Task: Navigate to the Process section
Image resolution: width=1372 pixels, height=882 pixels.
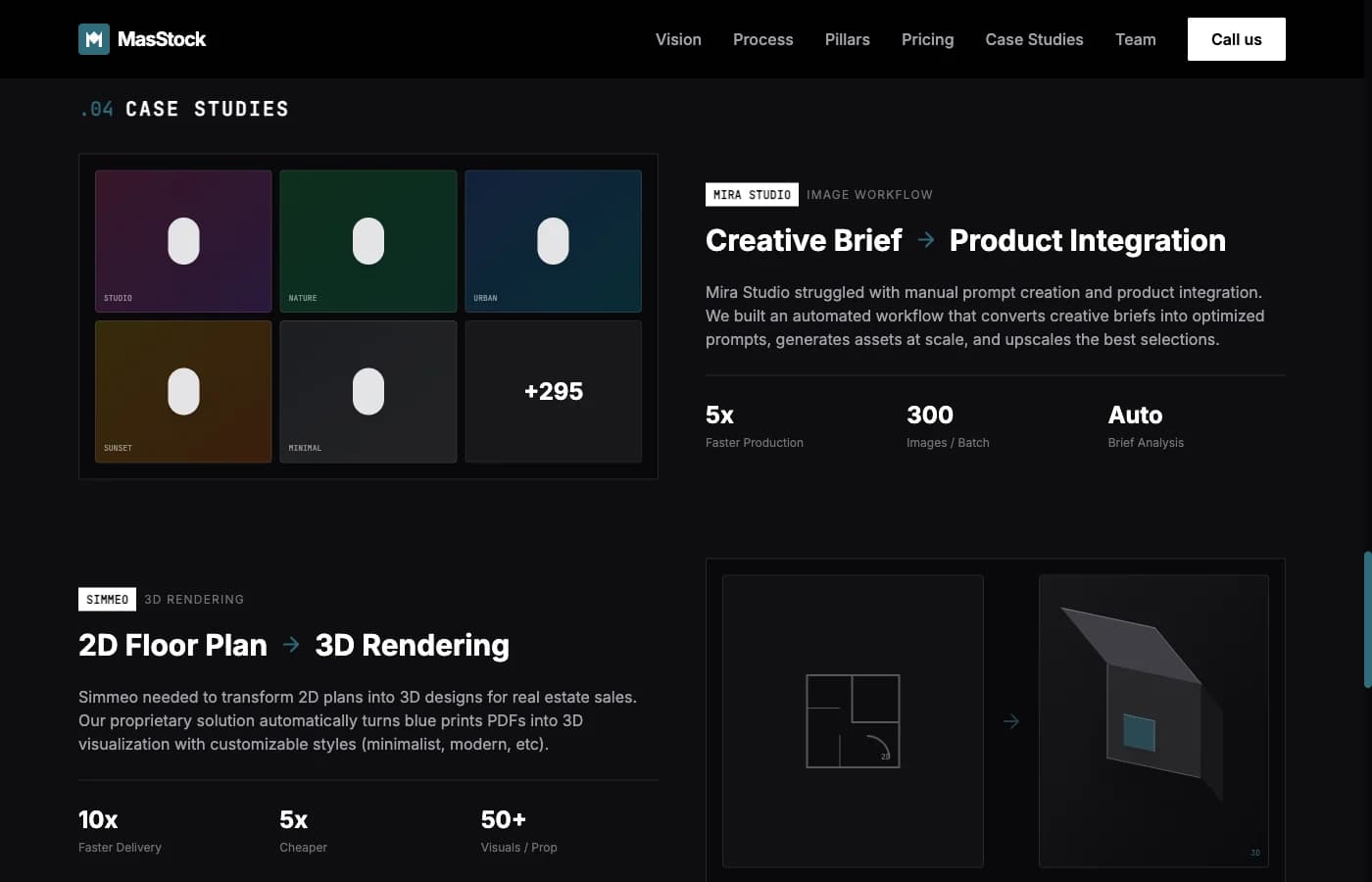Action: click(x=763, y=39)
